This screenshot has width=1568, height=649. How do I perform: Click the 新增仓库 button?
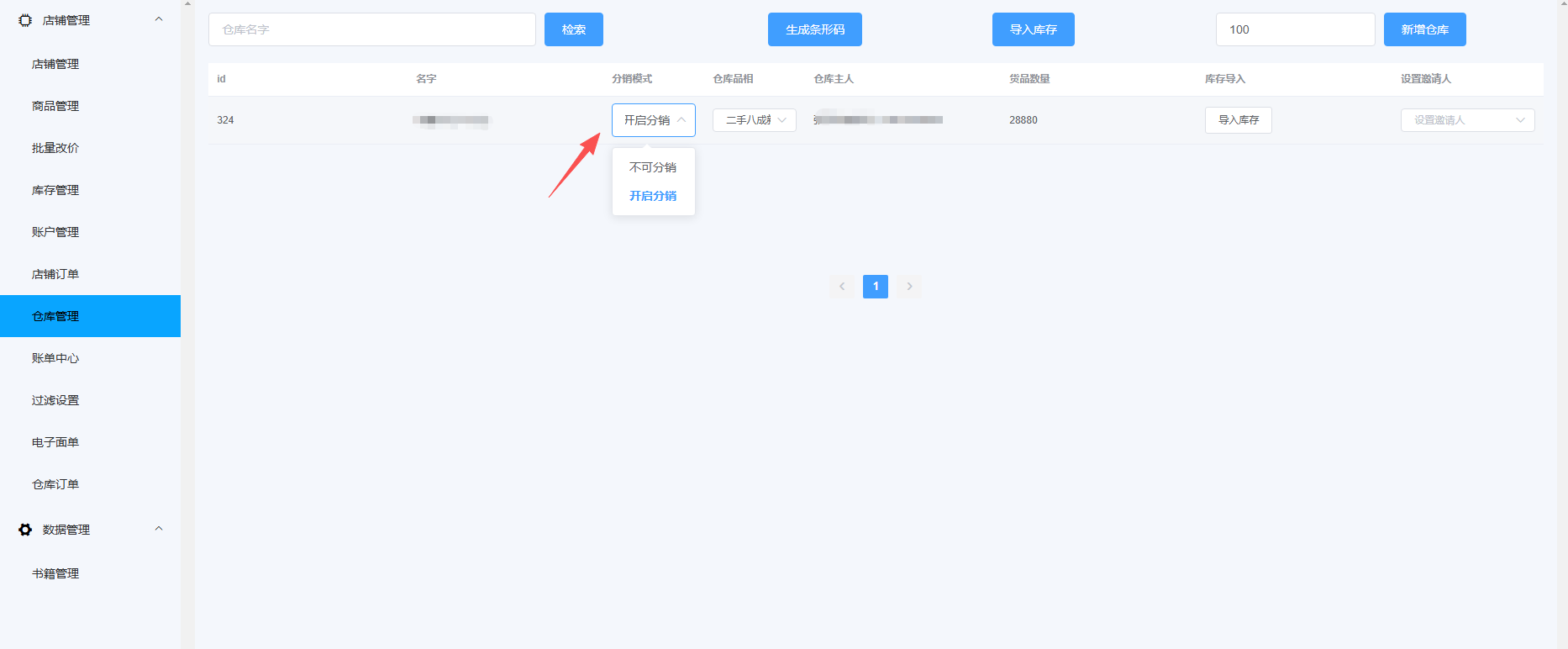tap(1425, 29)
